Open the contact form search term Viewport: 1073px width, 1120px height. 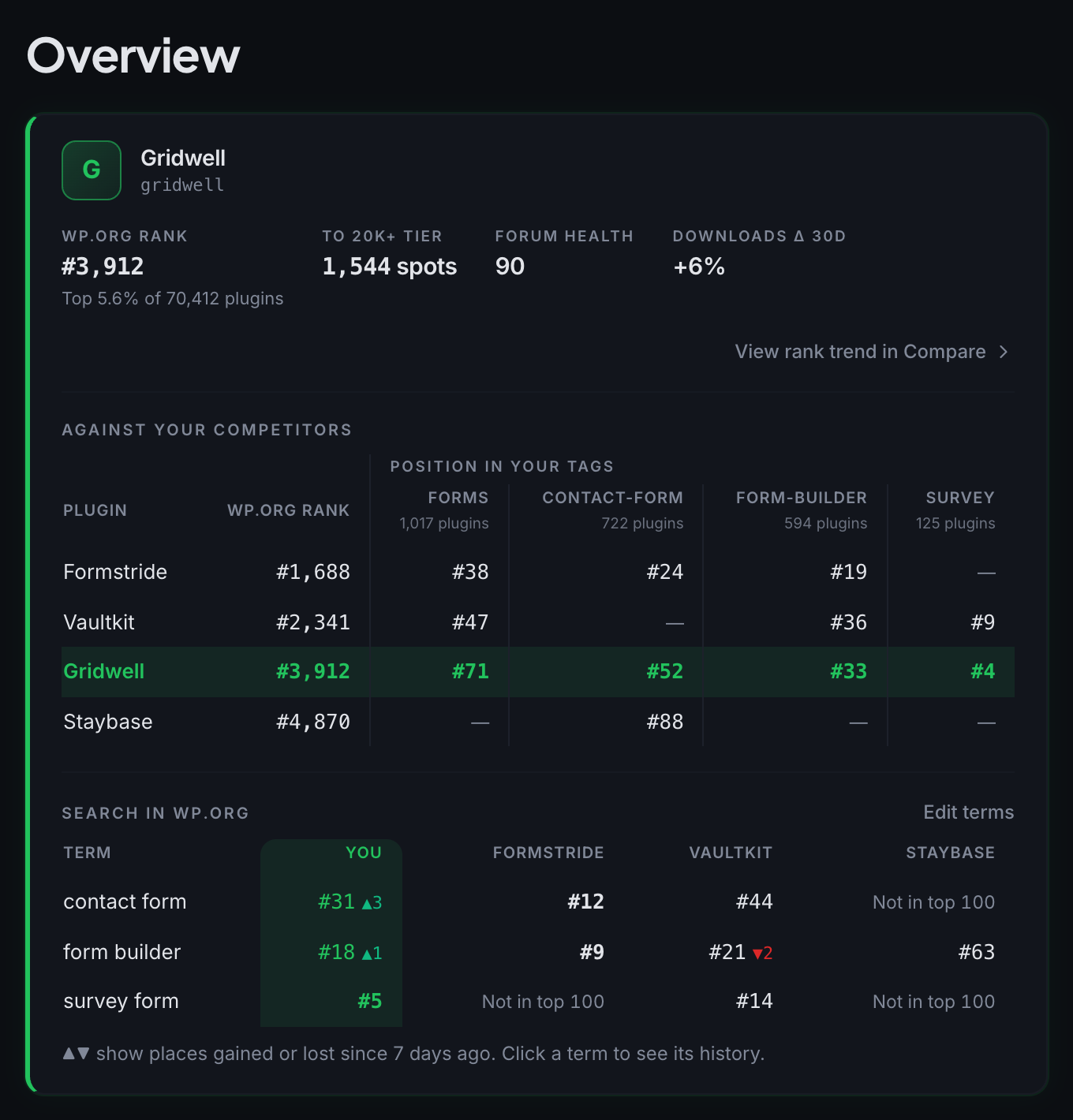tap(125, 902)
